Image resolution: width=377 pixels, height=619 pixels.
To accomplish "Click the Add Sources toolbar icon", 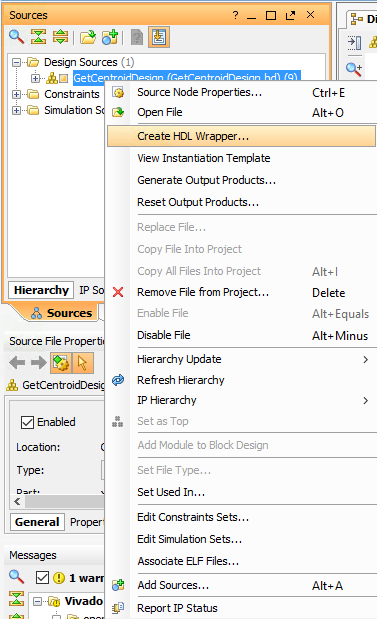I will click(110, 37).
